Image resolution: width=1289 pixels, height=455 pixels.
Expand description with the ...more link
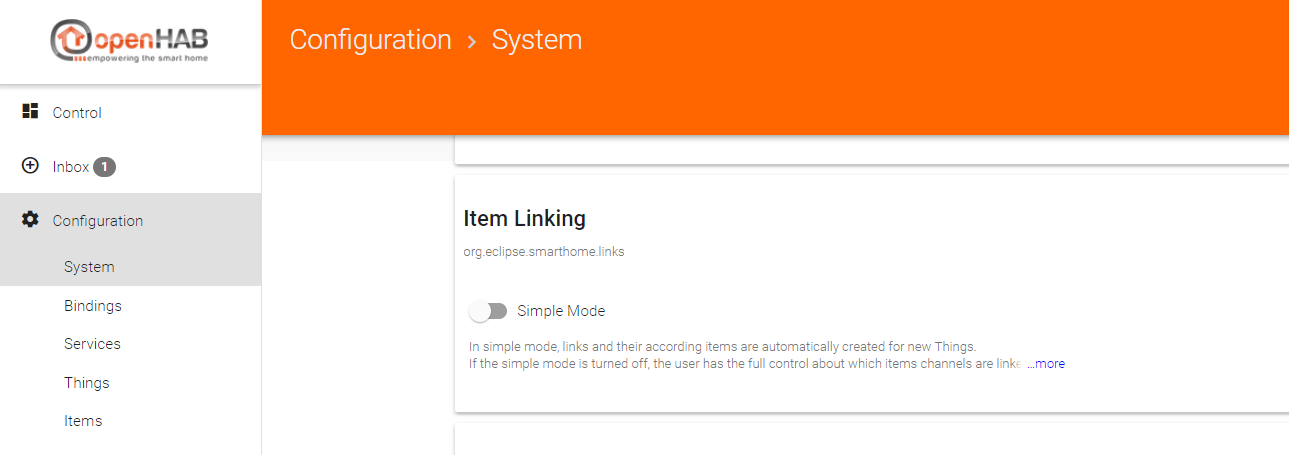[1046, 364]
